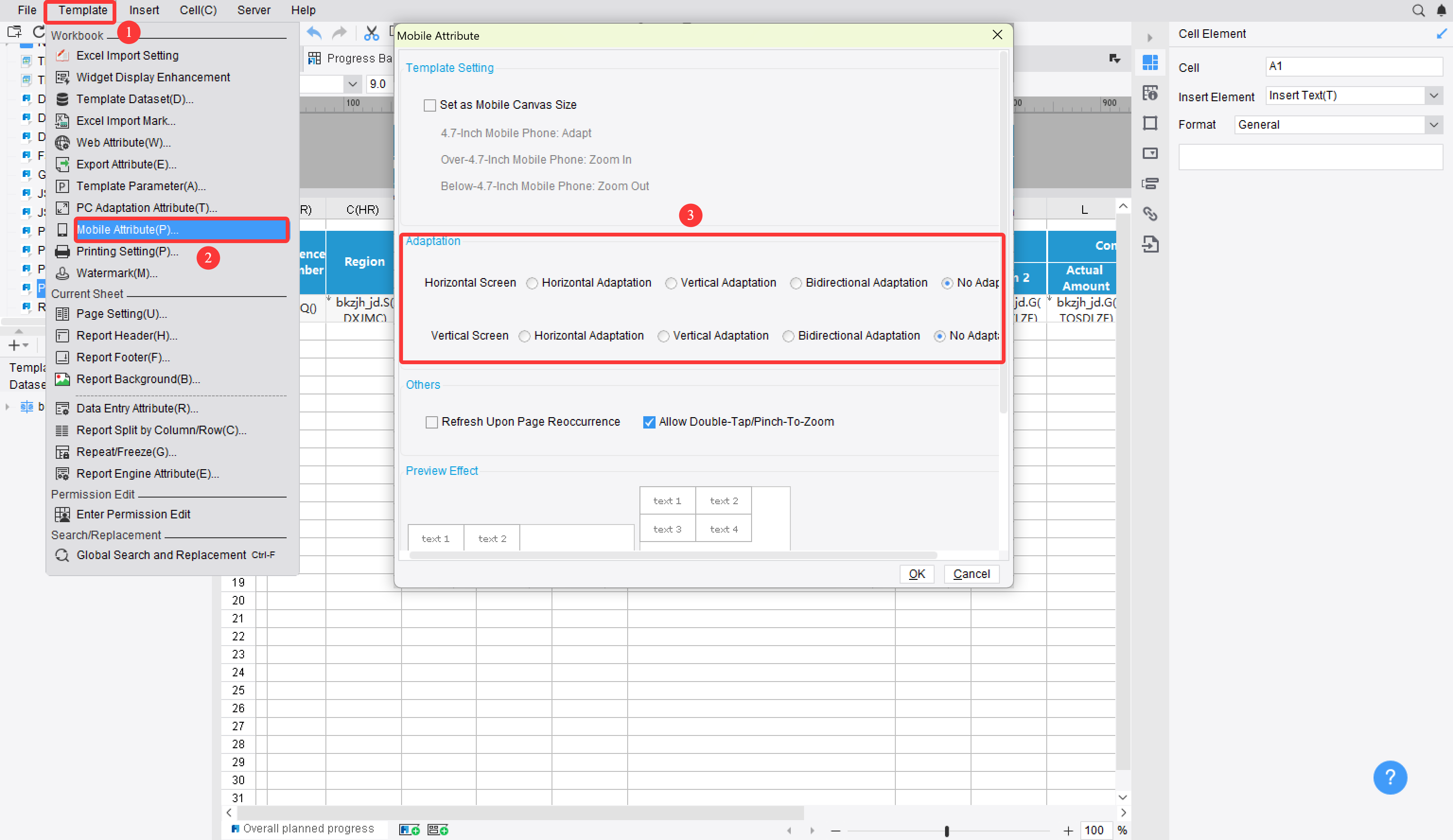
Task: Click the notification bell icon
Action: point(1441,10)
